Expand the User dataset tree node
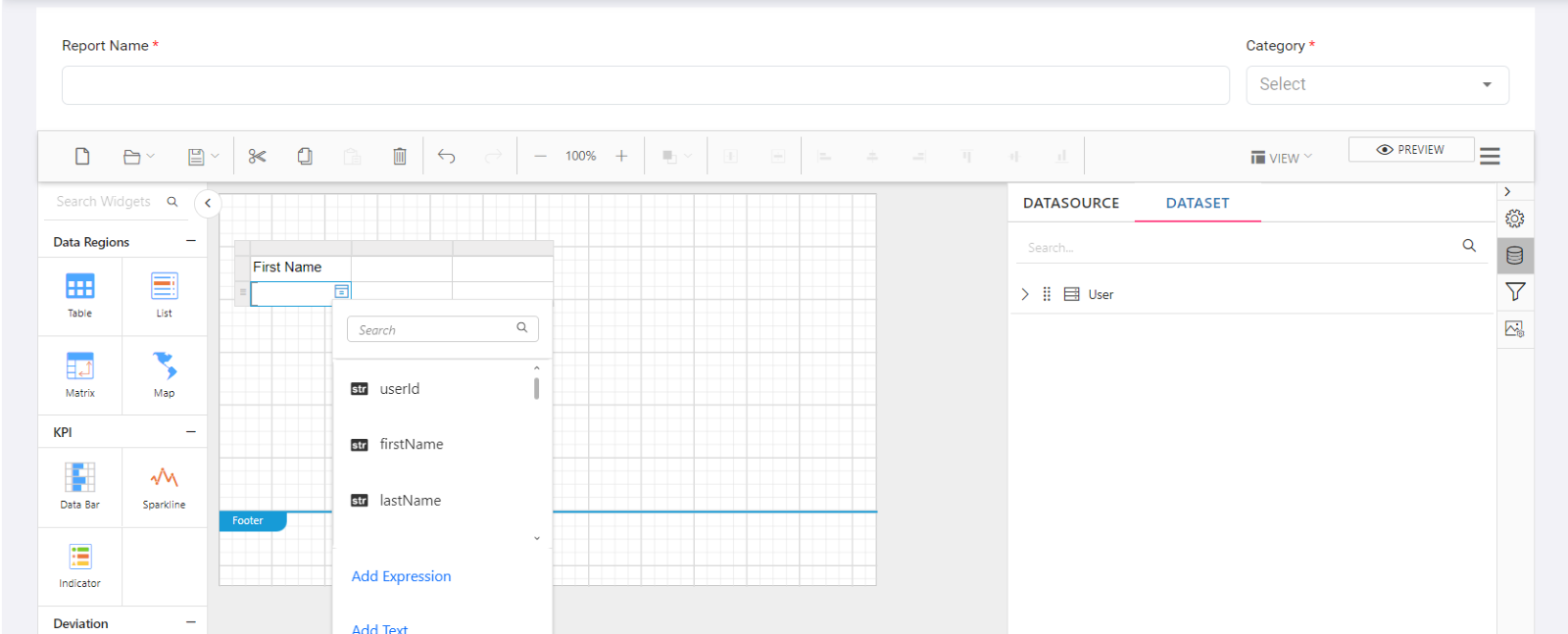Viewport: 1568px width, 634px height. coord(1025,294)
